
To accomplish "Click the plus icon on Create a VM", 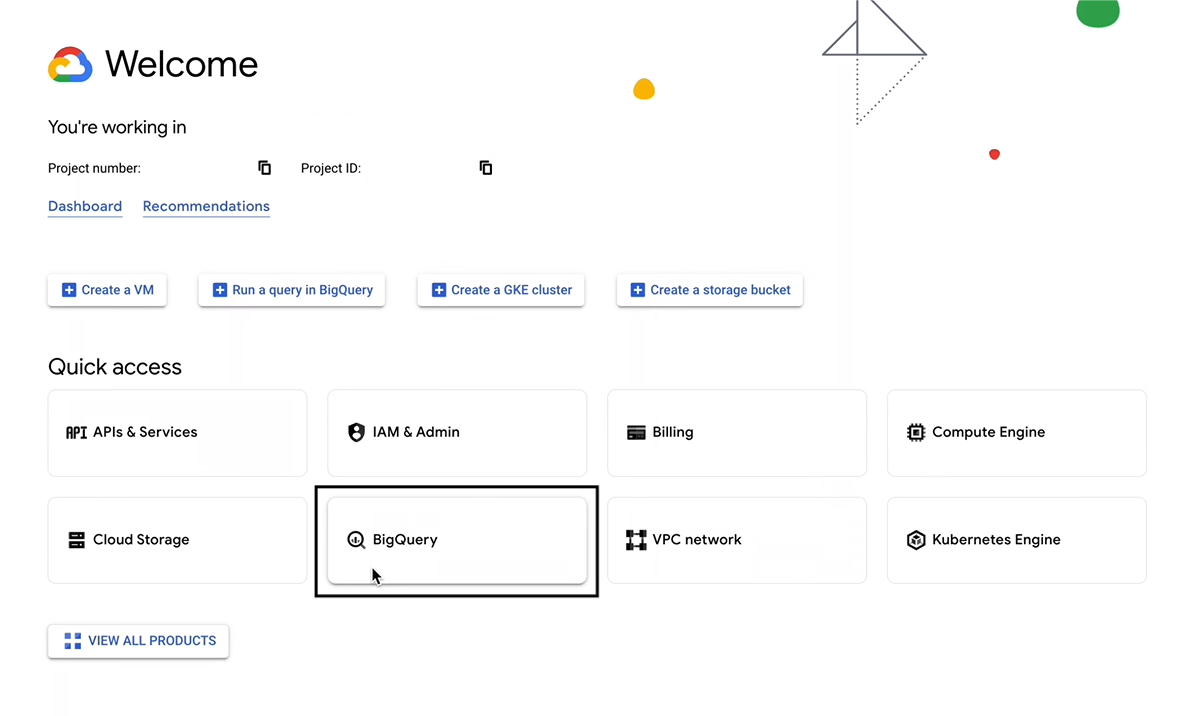I will tap(69, 290).
